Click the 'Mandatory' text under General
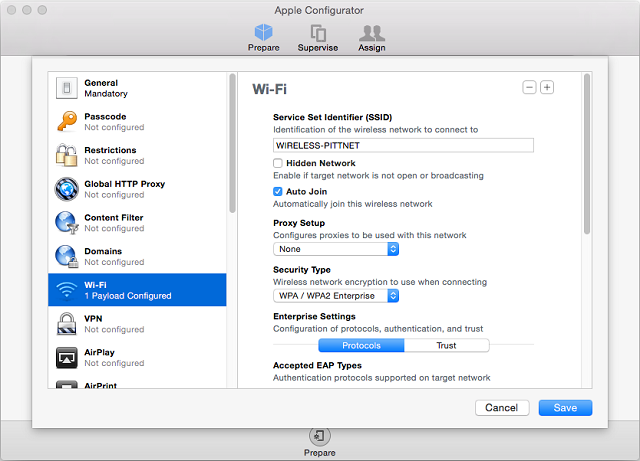This screenshot has width=640, height=461. tap(106, 94)
